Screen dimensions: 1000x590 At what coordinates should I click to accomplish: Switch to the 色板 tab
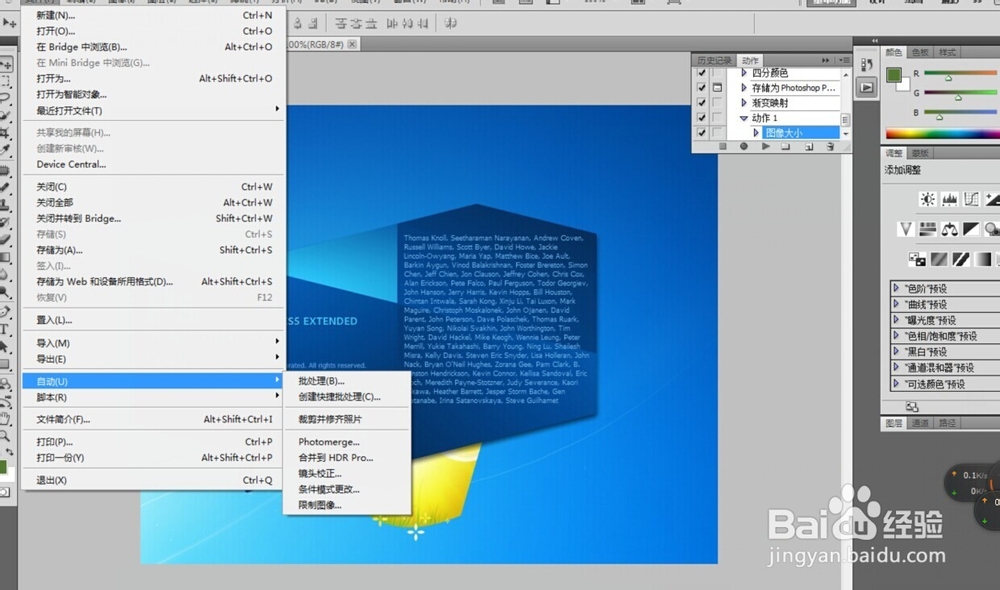[x=920, y=52]
